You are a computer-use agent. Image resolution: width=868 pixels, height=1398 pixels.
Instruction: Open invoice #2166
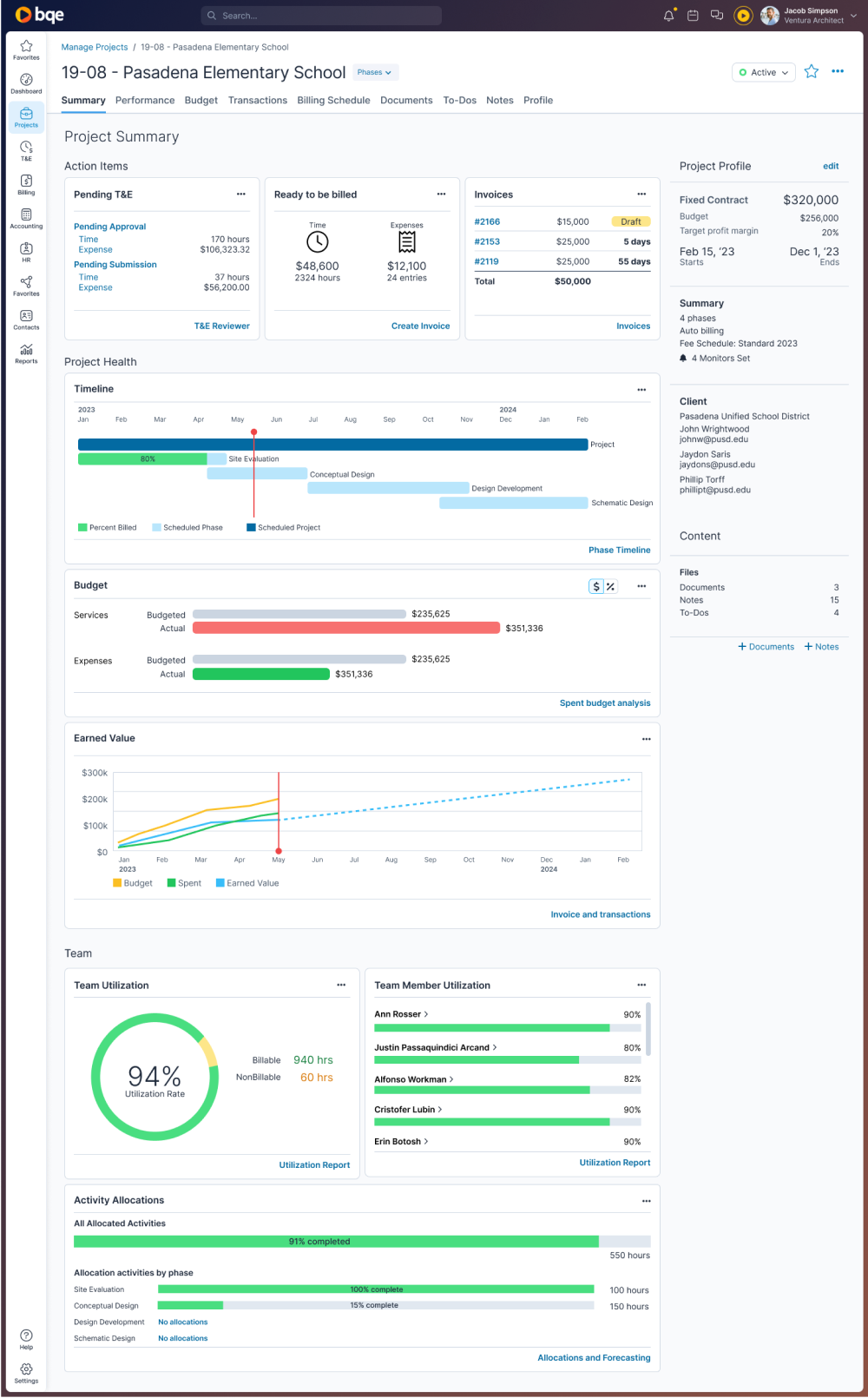[x=487, y=222]
